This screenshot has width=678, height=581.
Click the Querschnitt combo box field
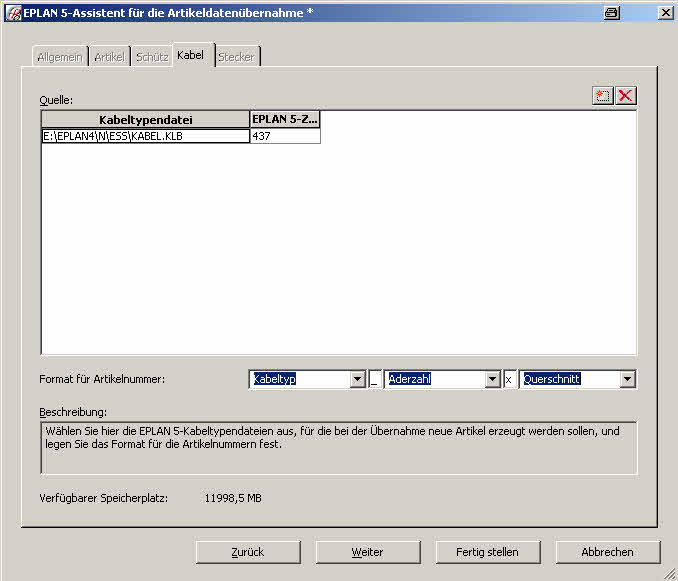coord(578,380)
